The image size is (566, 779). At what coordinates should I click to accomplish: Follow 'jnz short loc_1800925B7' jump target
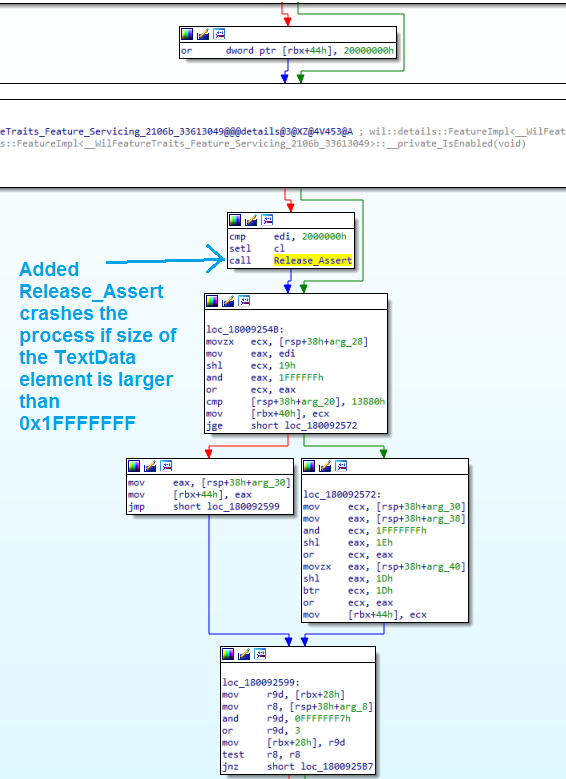(x=337, y=766)
